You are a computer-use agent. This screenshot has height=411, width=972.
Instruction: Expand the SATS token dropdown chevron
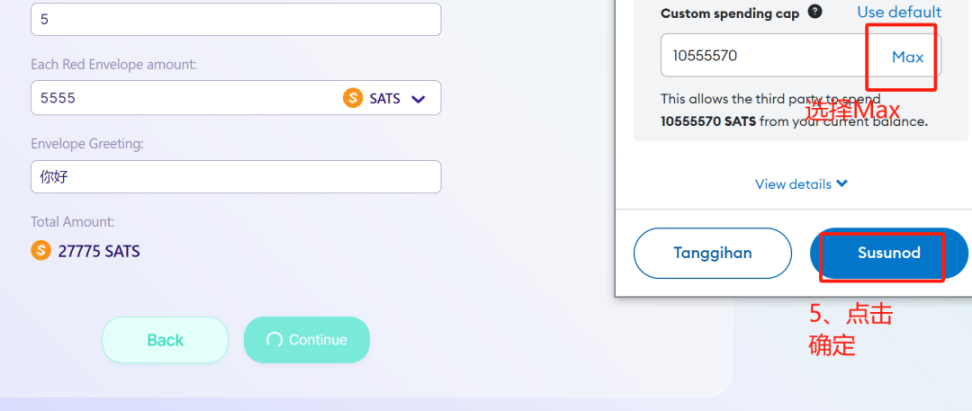[418, 99]
